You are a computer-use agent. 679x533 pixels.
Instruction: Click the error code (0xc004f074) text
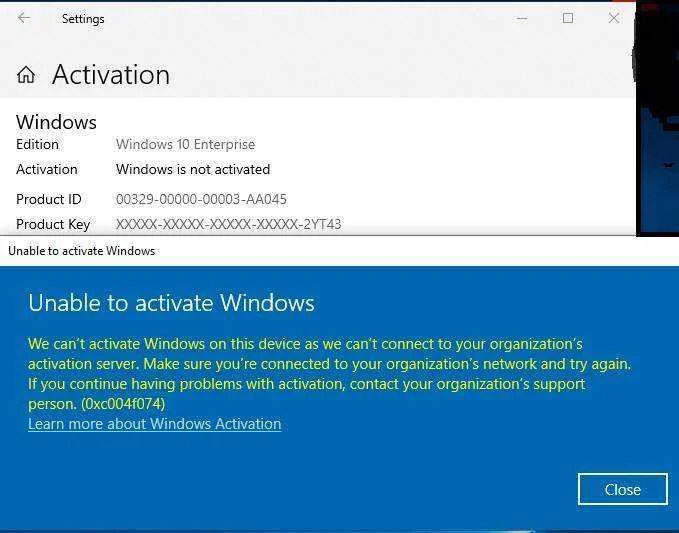tap(123, 404)
